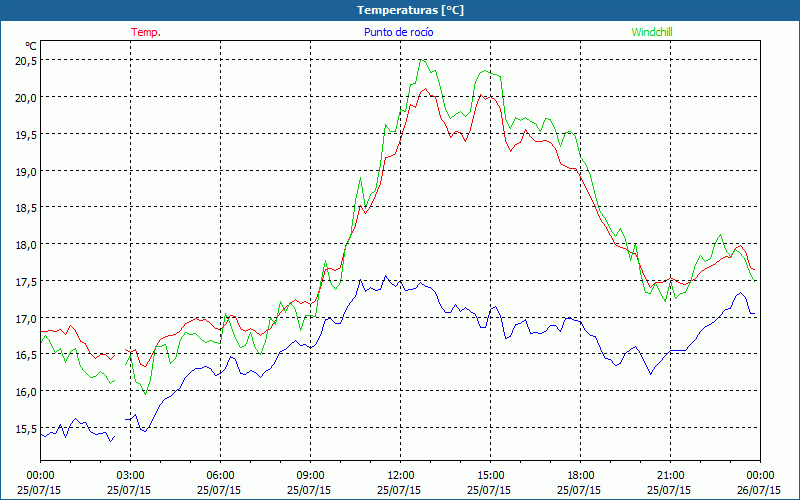This screenshot has height=500, width=800.
Task: Click the blue dew point peak near 11:30
Action: point(385,276)
